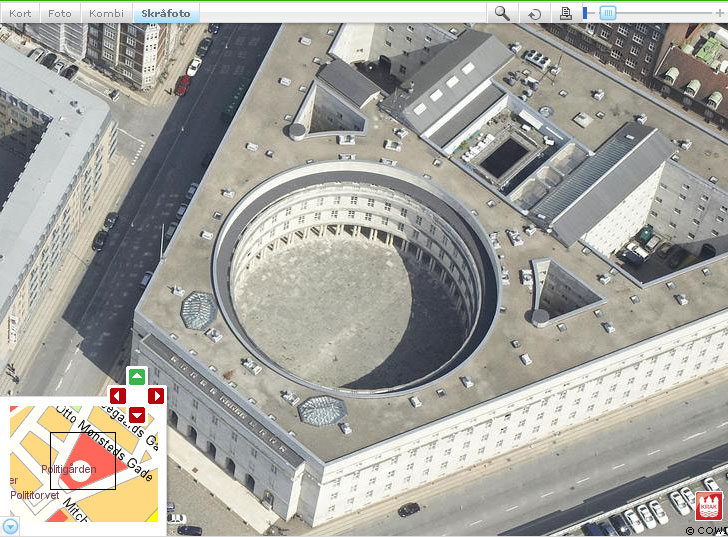Open the Foto view tab

60,13
